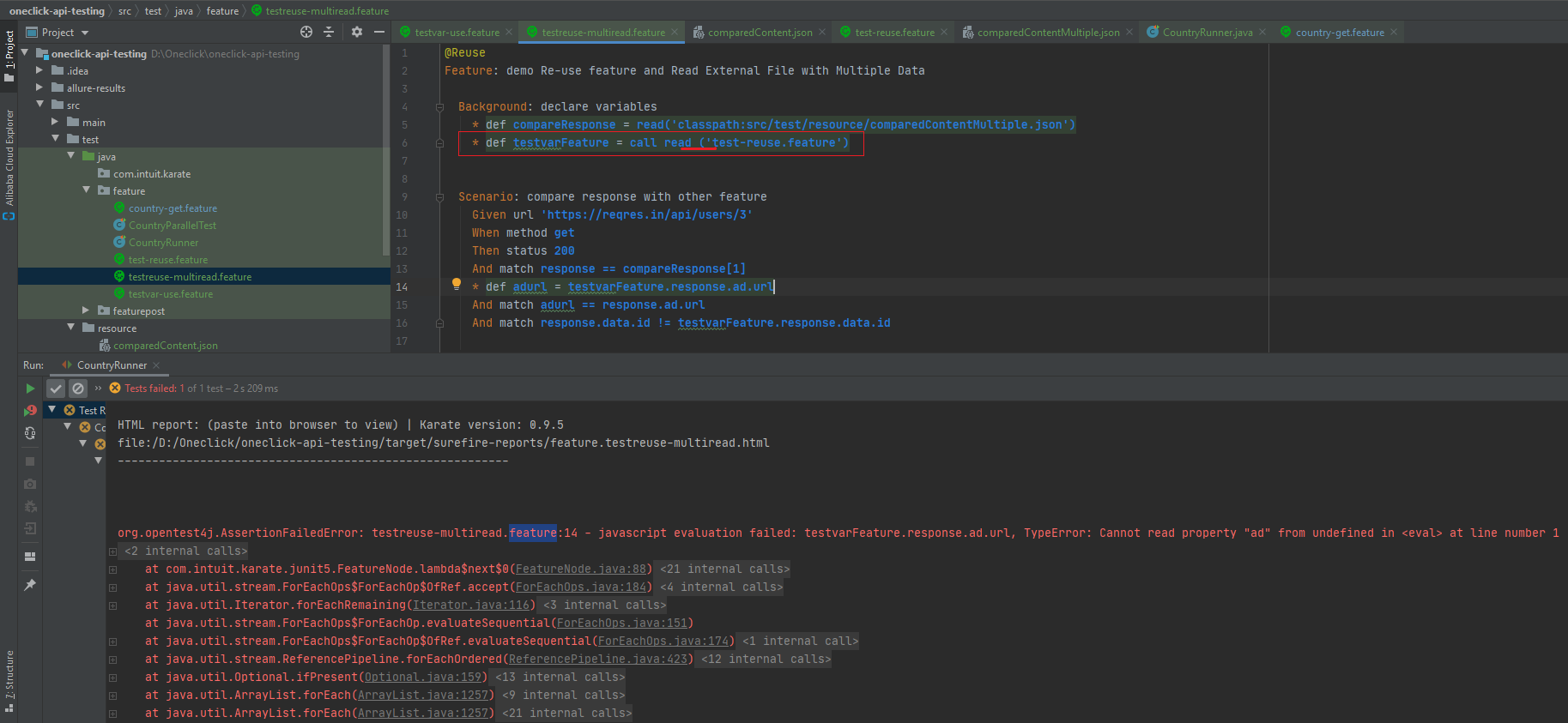Screen dimensions: 1568x723
Task: Click the intention light bulb on line 14
Action: [457, 284]
